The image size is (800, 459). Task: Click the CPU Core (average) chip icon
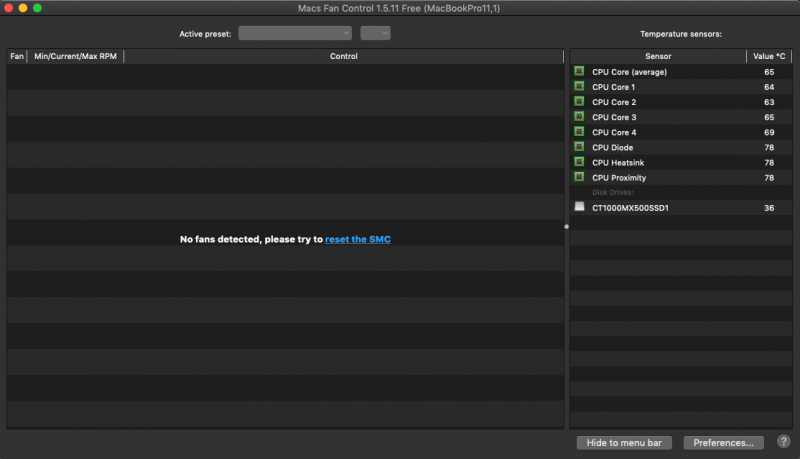click(x=579, y=71)
